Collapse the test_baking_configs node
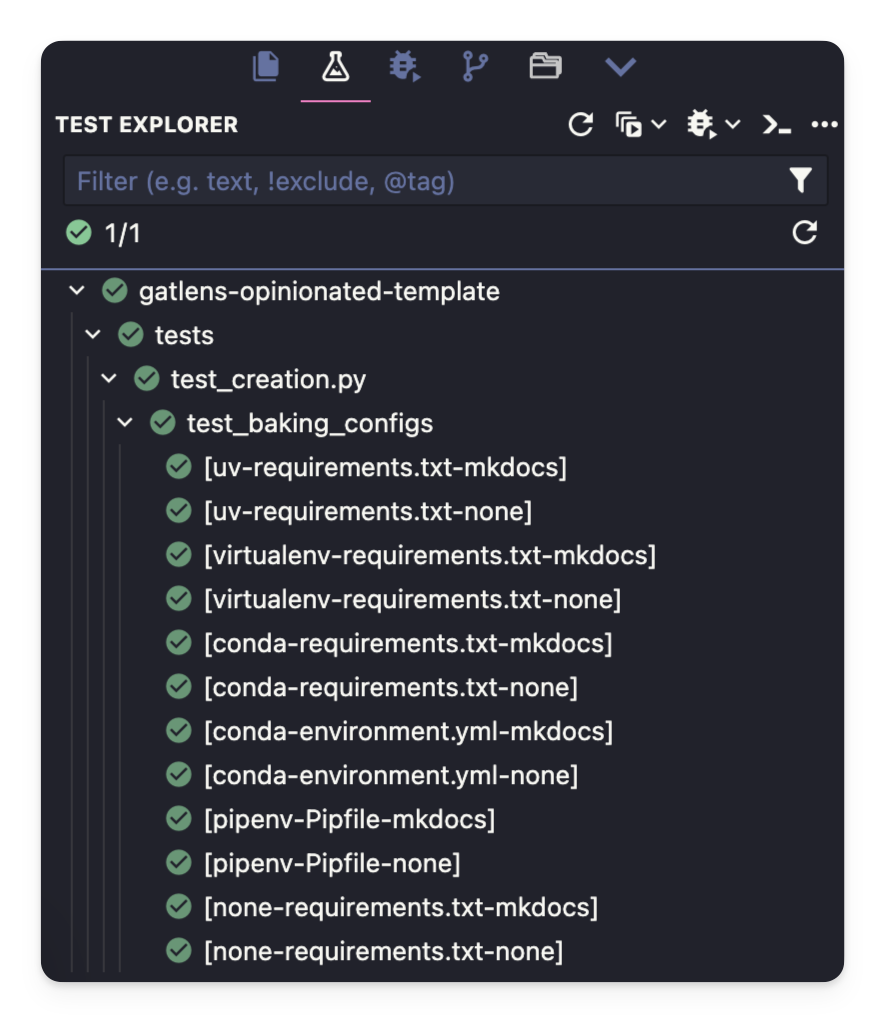This screenshot has width=885, height=1023. click(125, 423)
